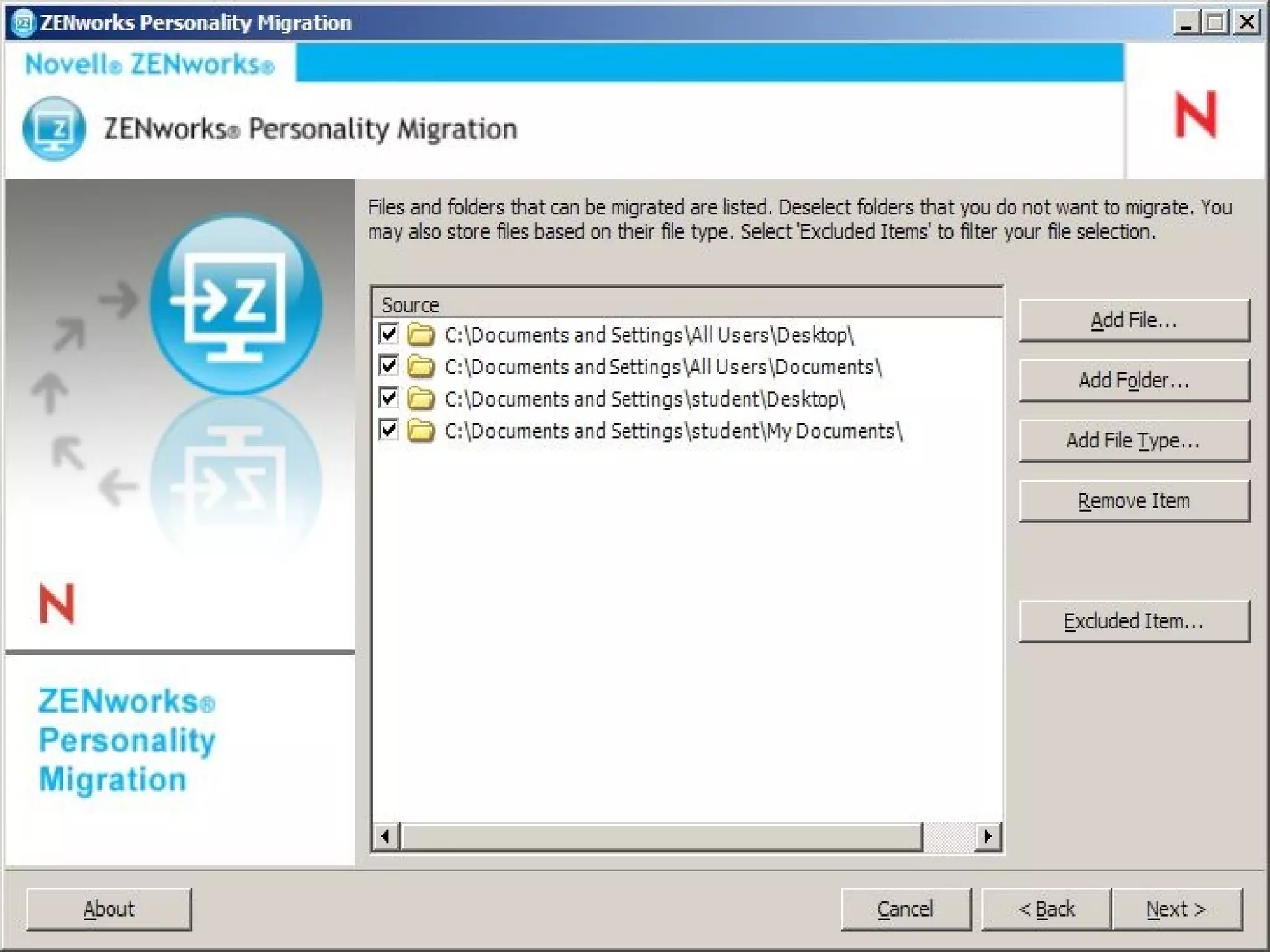Click folder icon for All Users Desktop
This screenshot has height=952, width=1270.
(x=421, y=335)
